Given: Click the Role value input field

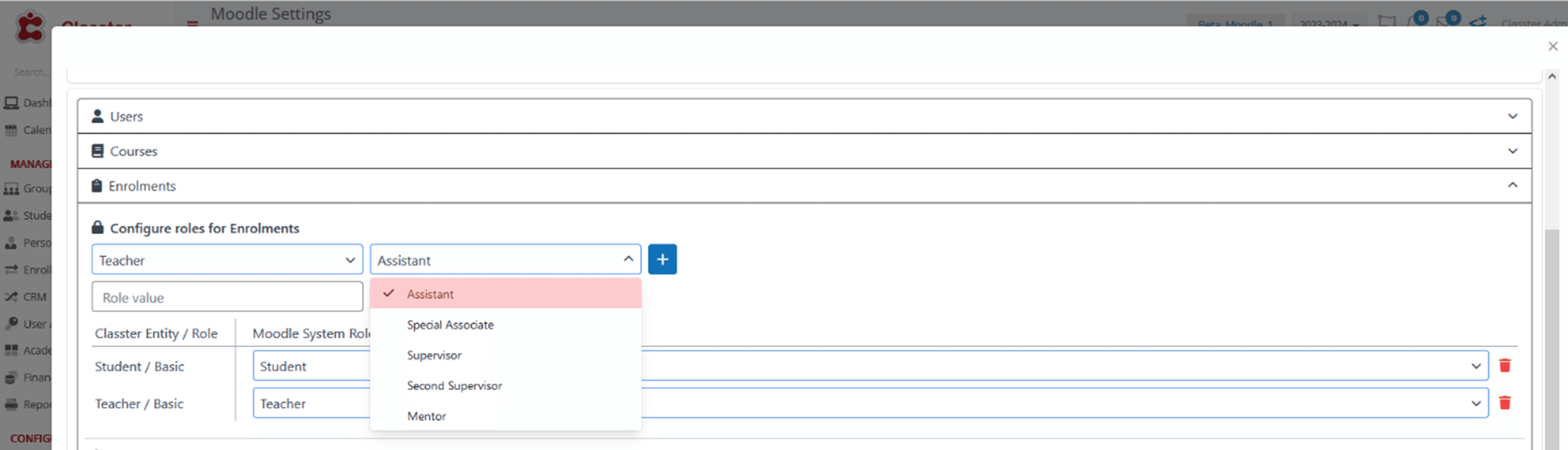Looking at the screenshot, I should coord(227,297).
